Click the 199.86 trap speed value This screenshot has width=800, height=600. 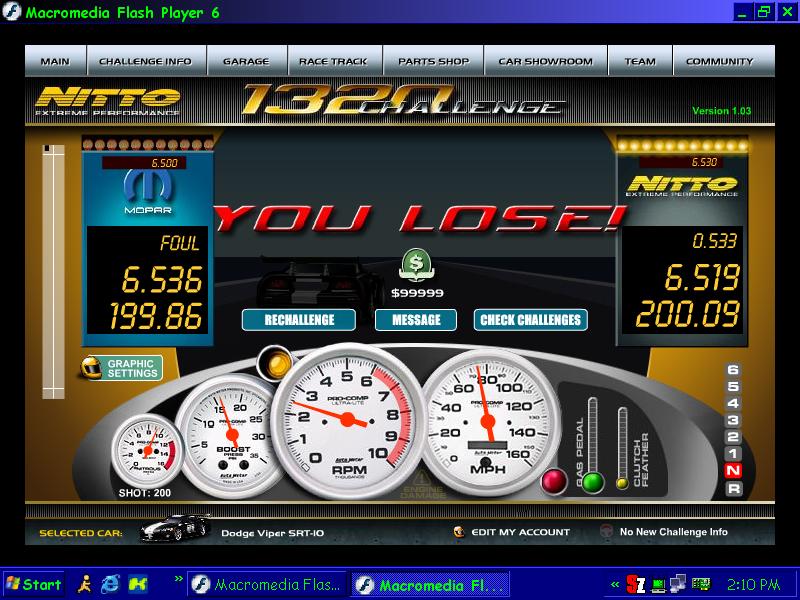pos(156,316)
